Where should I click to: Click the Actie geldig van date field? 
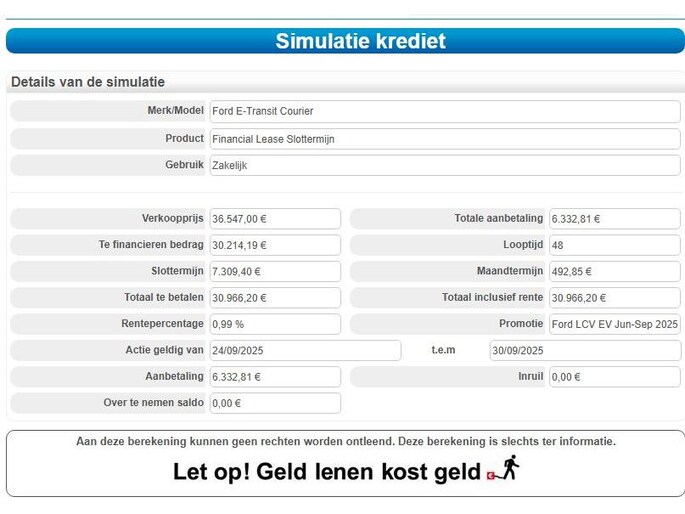[304, 350]
